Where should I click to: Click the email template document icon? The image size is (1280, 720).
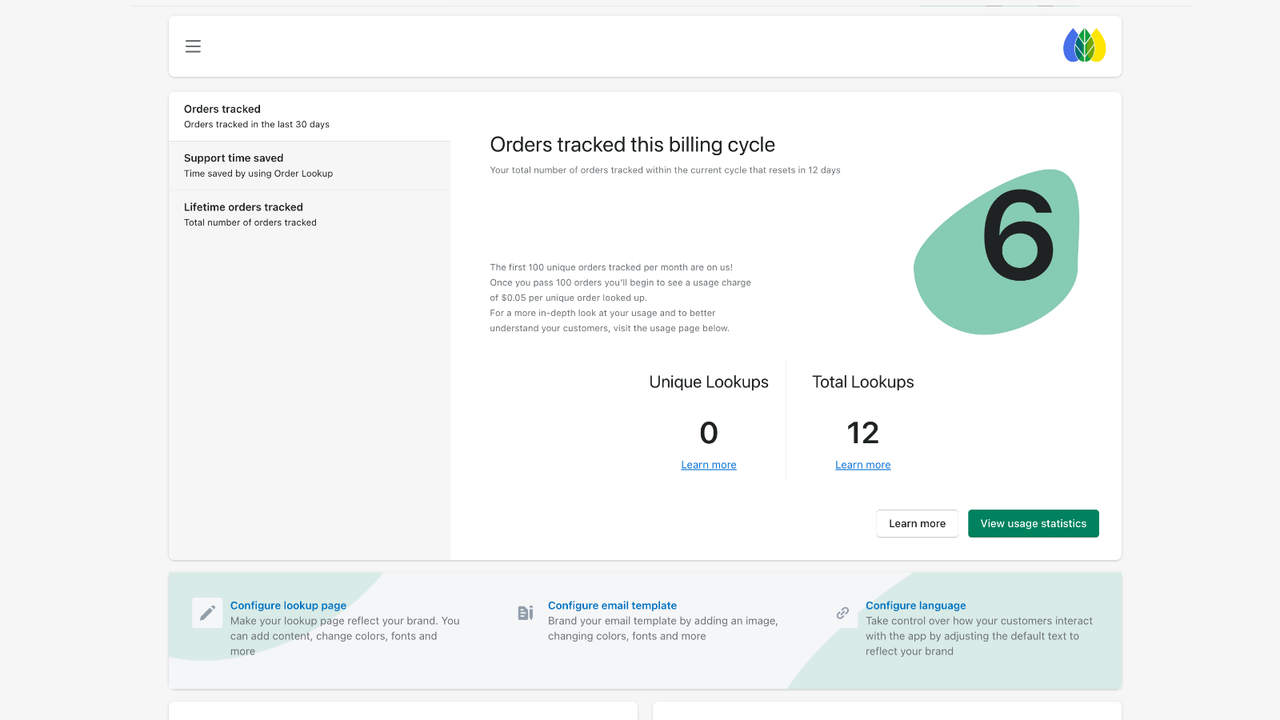point(525,613)
